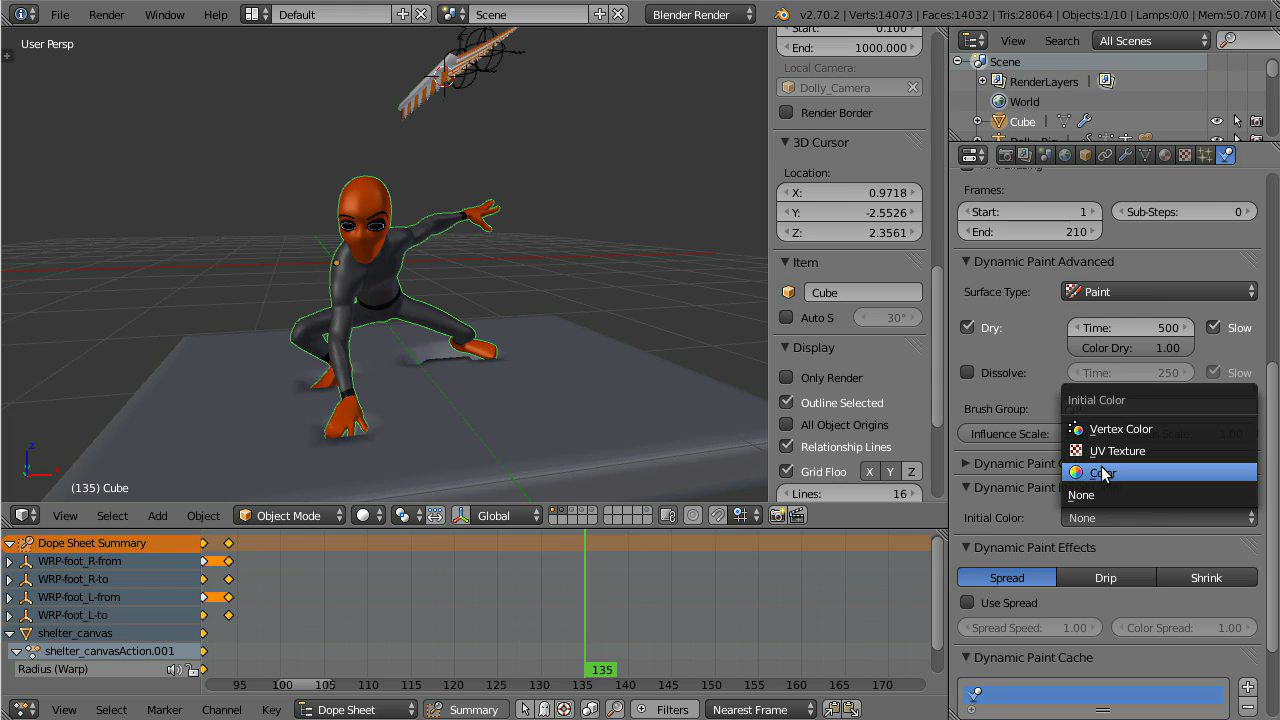This screenshot has height=720, width=1280.
Task: Open the File menu
Action: click(60, 14)
